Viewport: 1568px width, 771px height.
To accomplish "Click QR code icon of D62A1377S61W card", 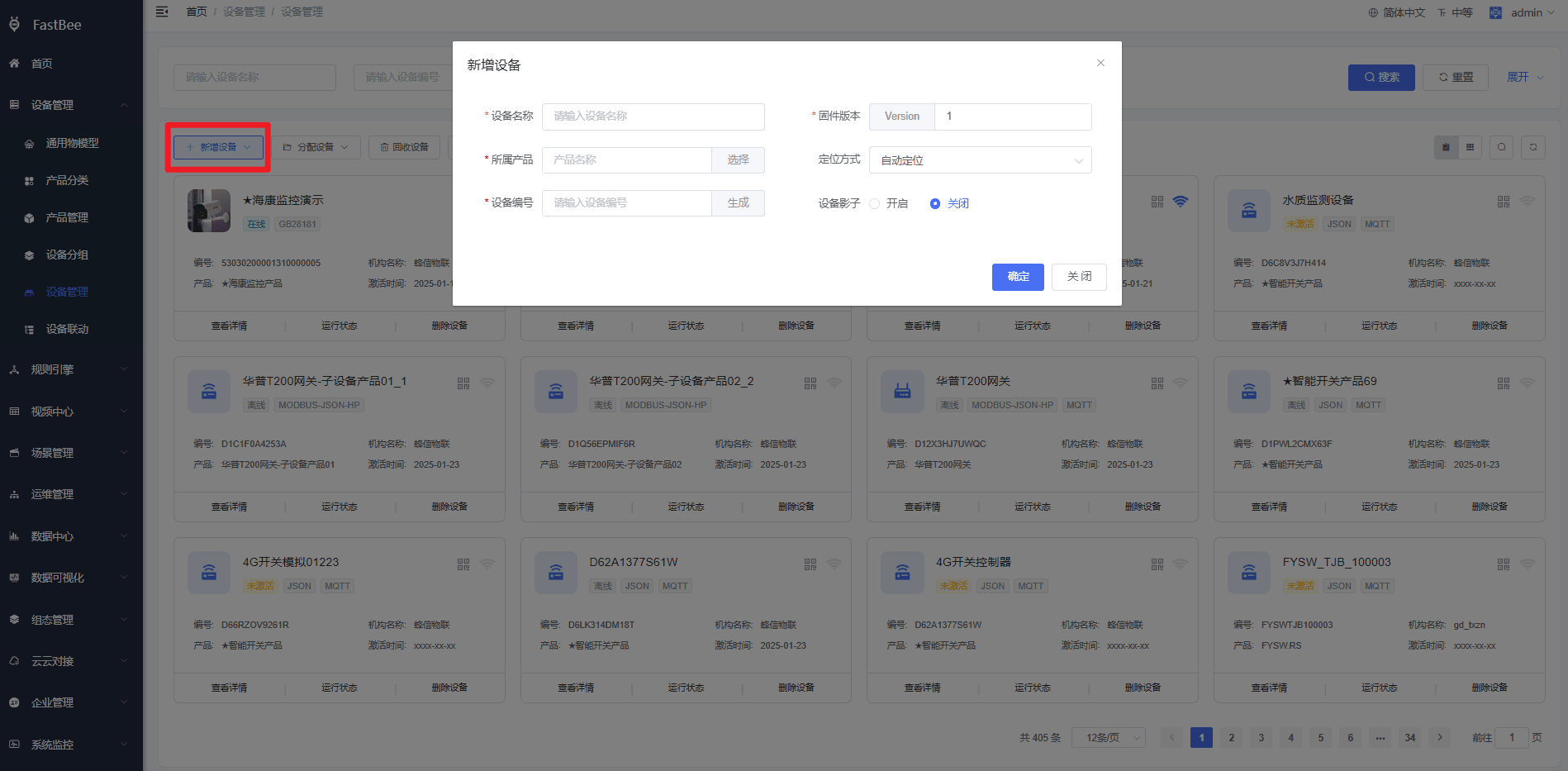I will tap(810, 564).
